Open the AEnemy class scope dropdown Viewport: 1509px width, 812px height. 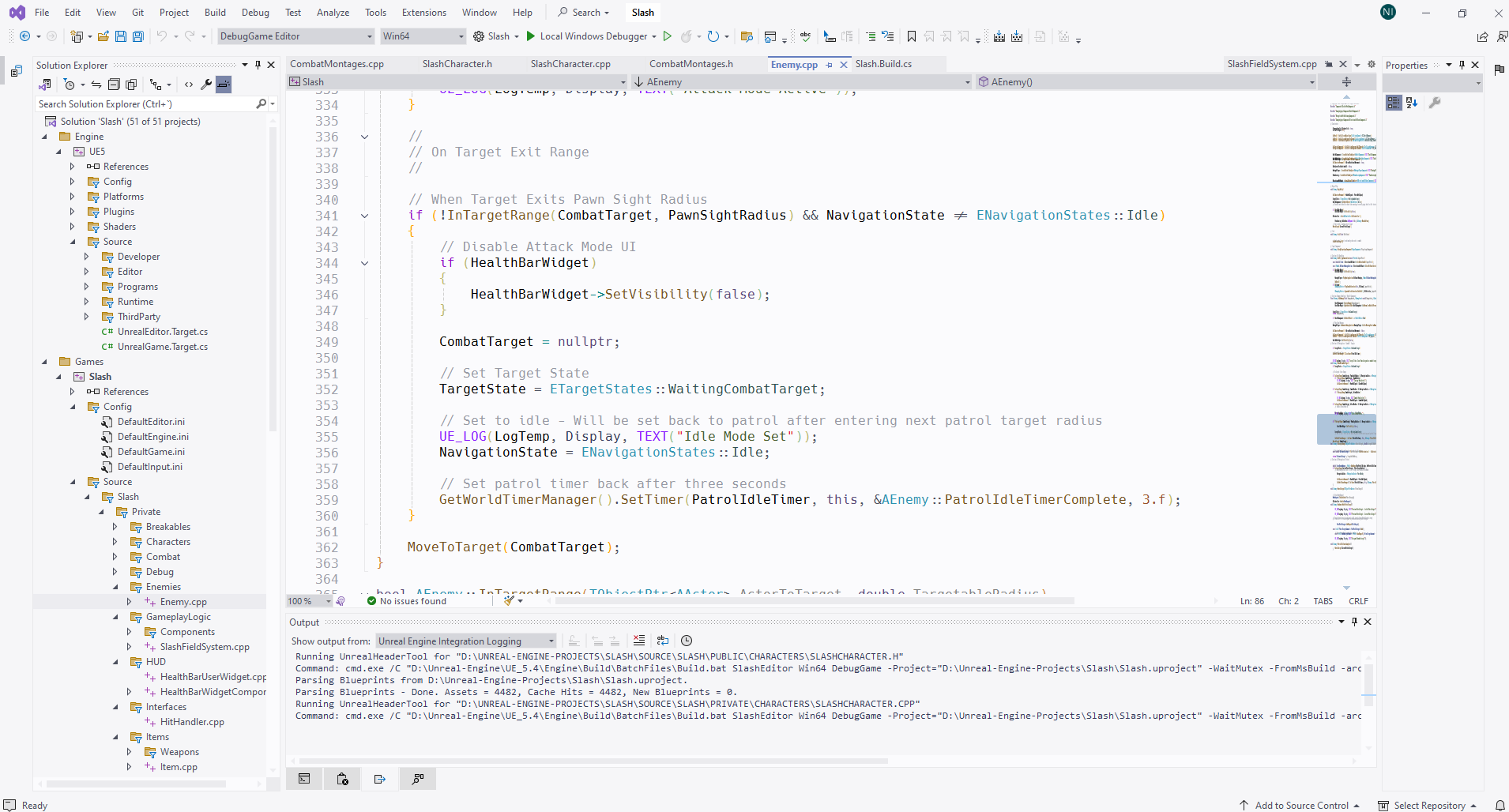click(801, 82)
